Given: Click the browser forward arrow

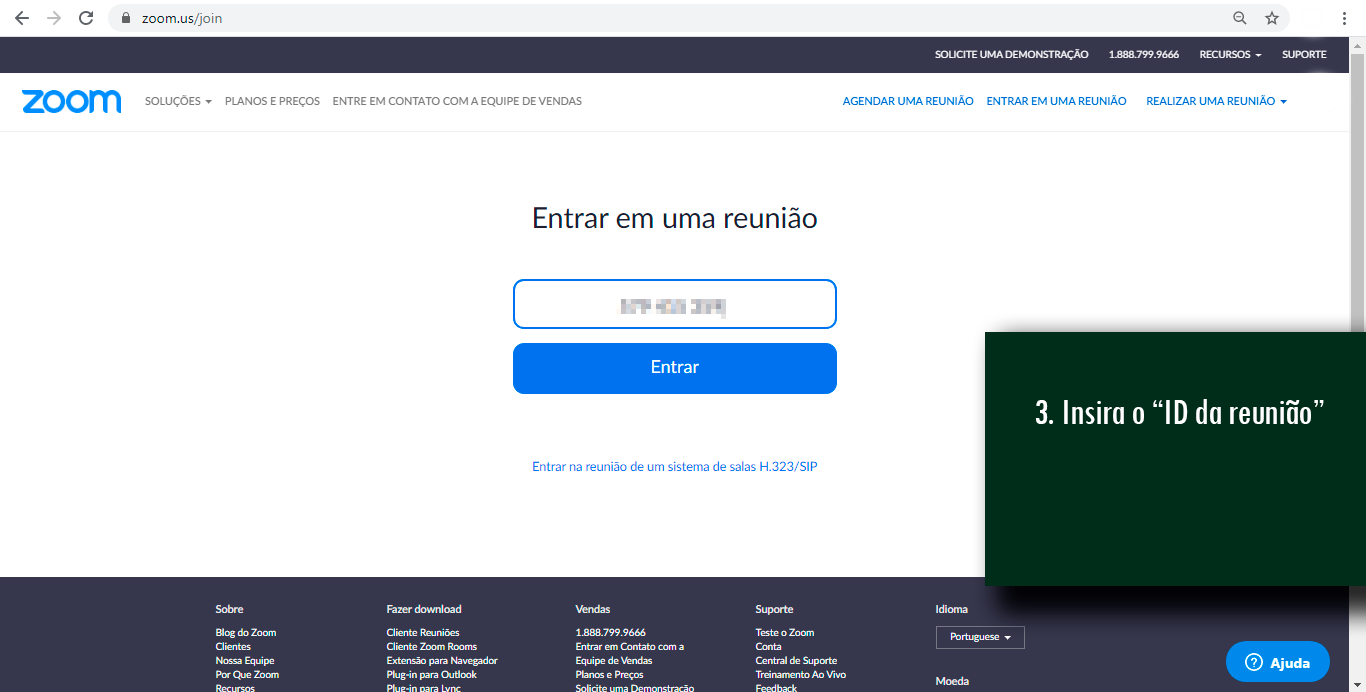Looking at the screenshot, I should coord(54,18).
